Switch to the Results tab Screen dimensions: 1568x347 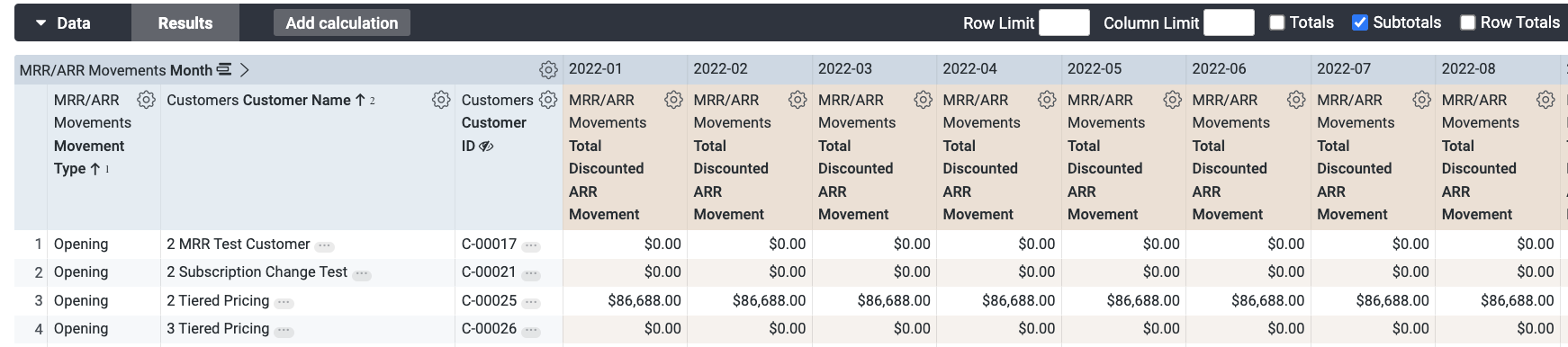185,23
